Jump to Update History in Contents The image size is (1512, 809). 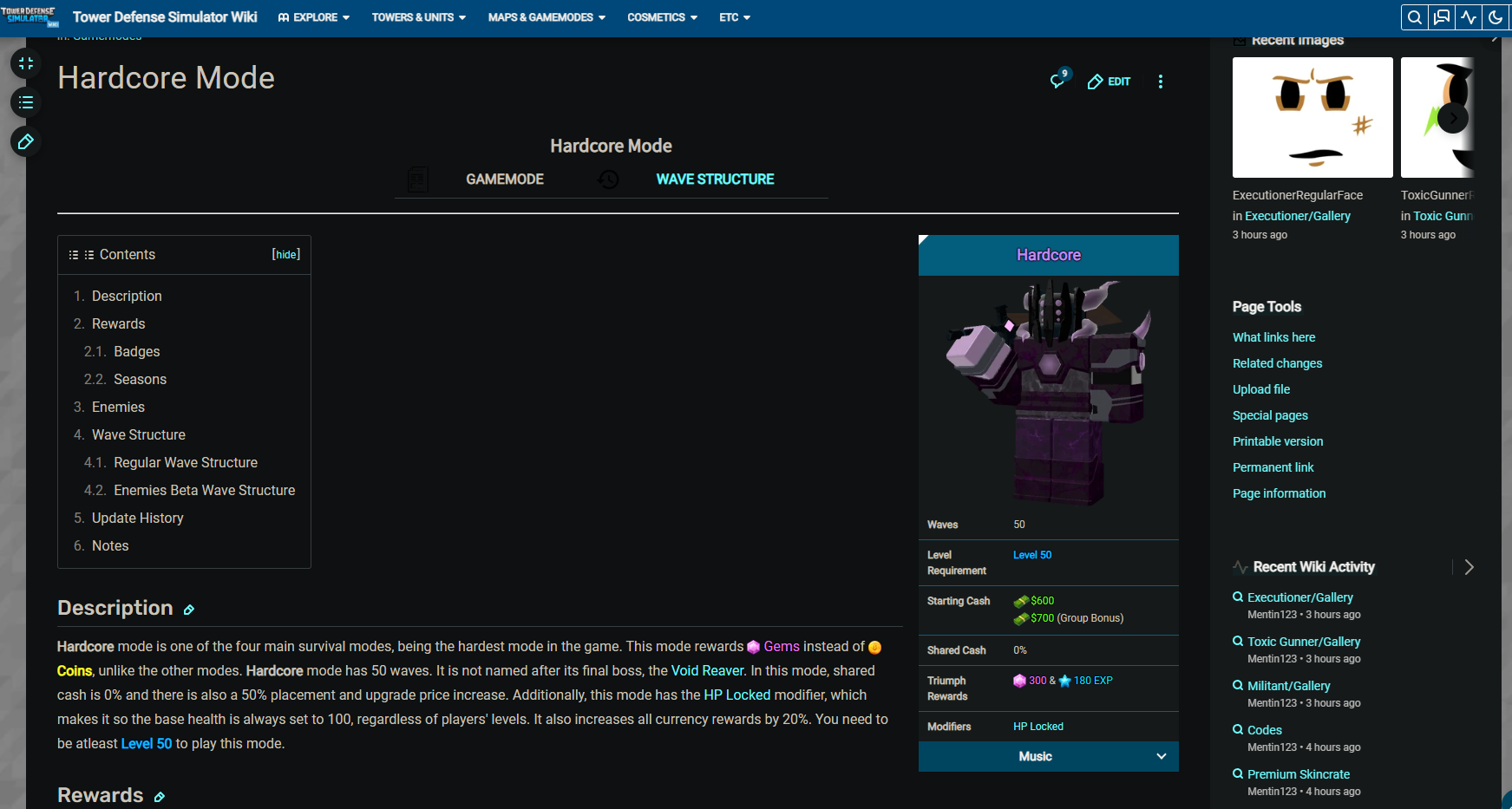pyautogui.click(x=138, y=518)
